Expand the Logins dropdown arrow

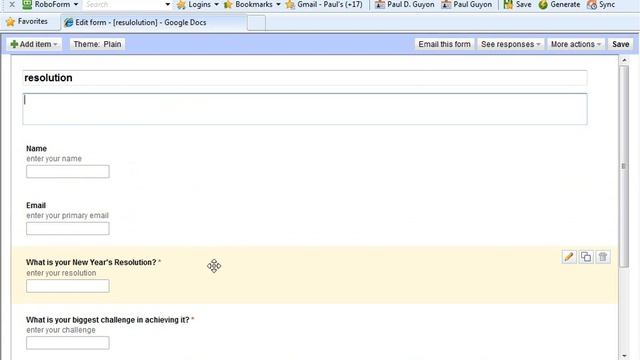[216, 4]
